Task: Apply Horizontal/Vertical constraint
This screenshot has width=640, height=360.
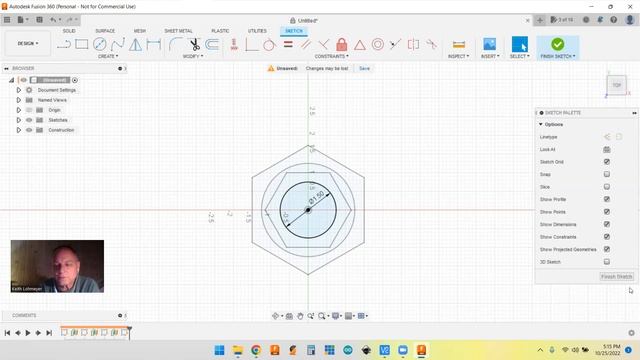Action: [234, 44]
